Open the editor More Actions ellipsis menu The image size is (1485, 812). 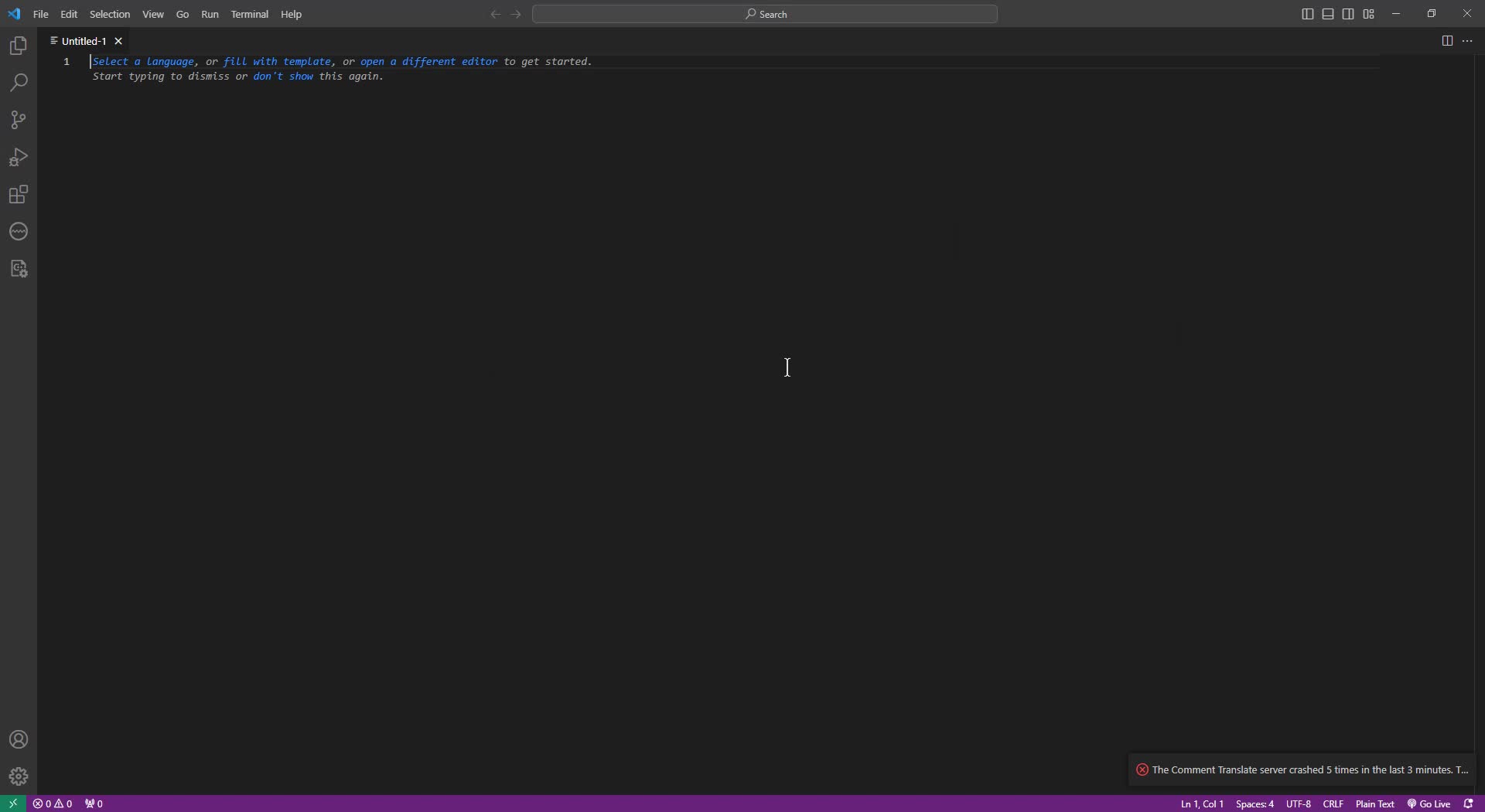[x=1467, y=41]
